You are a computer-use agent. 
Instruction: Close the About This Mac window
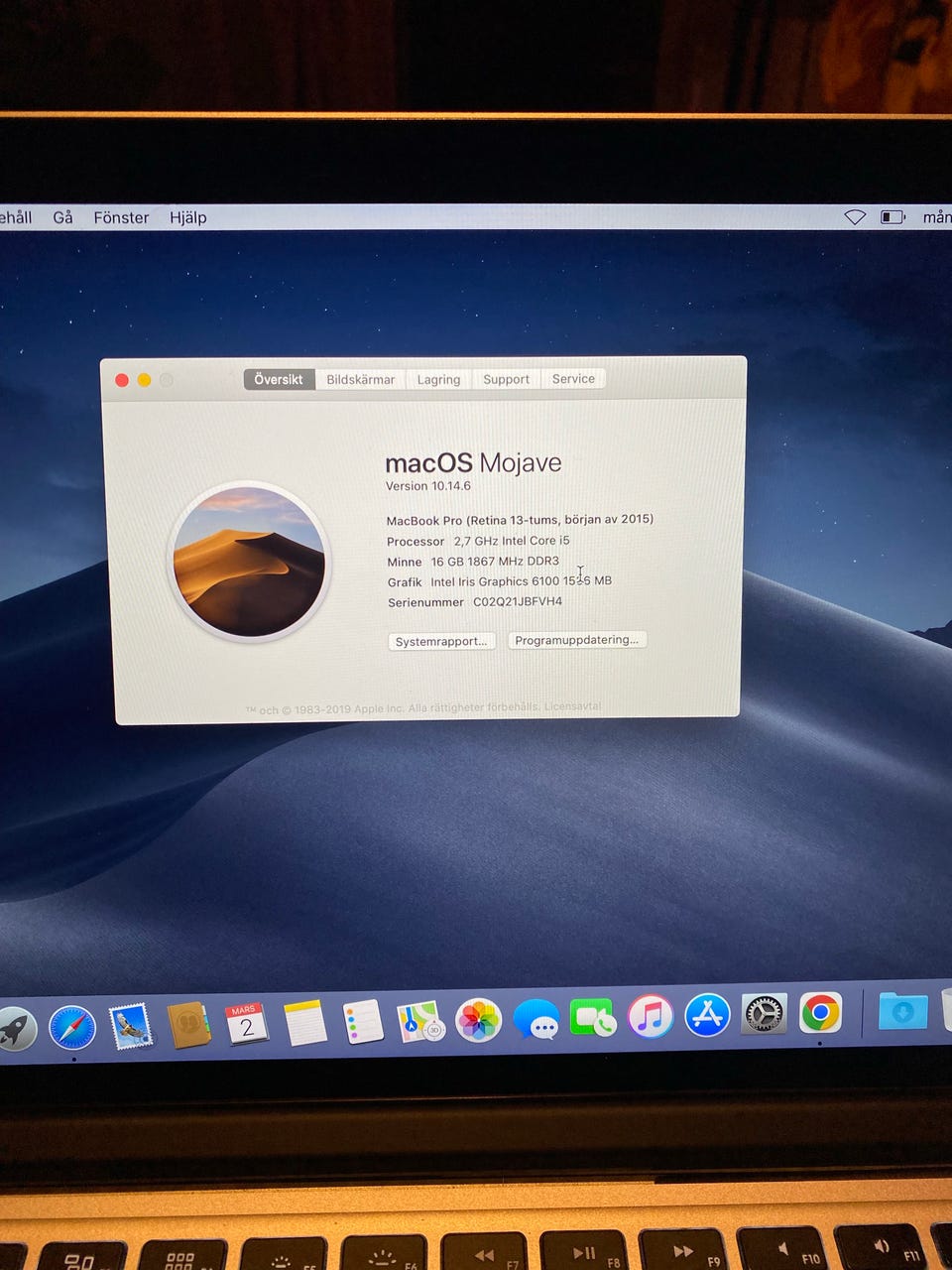122,380
